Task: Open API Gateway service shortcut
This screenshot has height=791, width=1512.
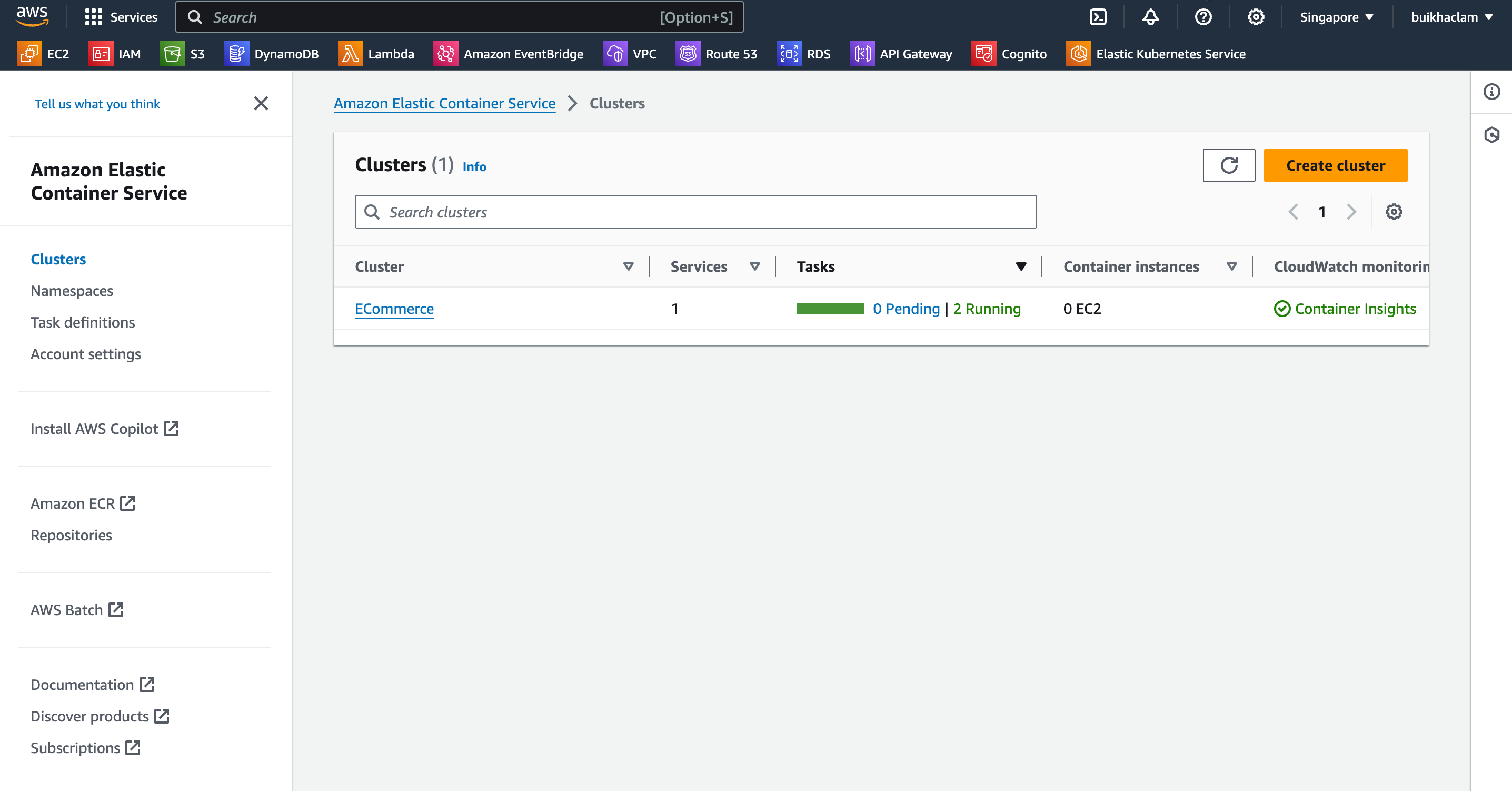Action: coord(901,54)
